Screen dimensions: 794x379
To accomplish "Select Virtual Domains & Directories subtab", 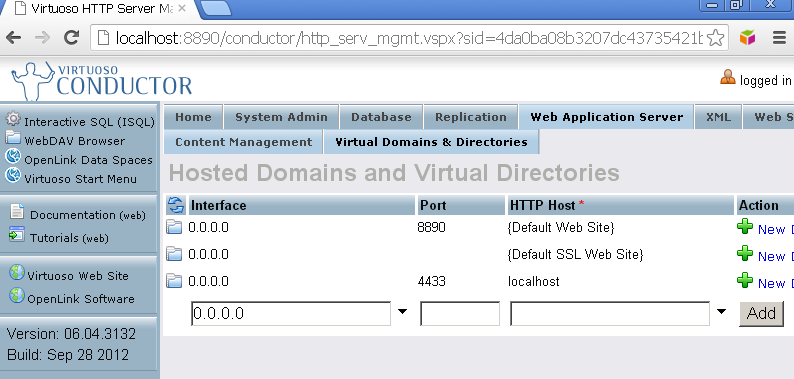I will coord(431,142).
